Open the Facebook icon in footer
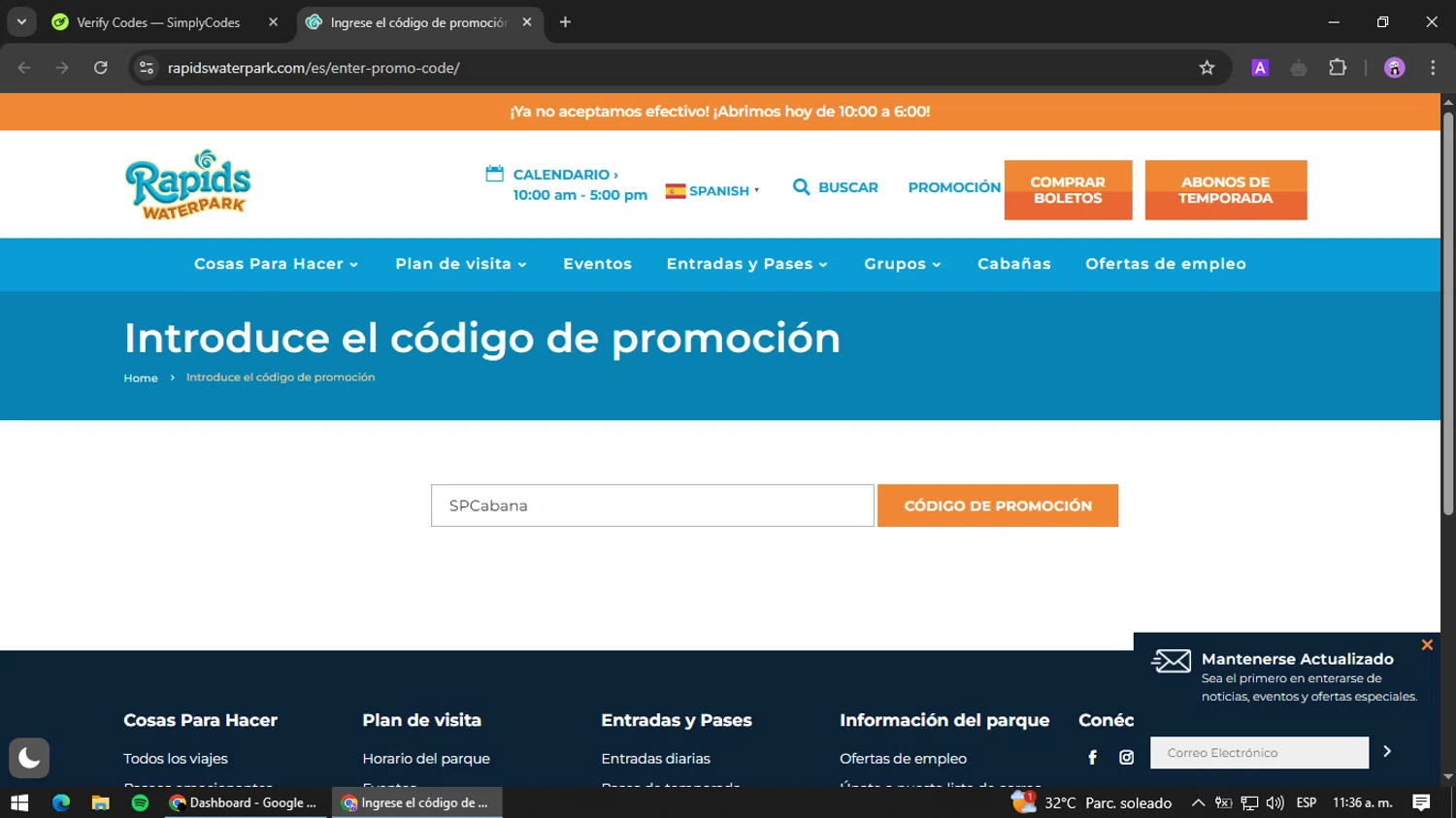The height and width of the screenshot is (818, 1456). click(1092, 757)
